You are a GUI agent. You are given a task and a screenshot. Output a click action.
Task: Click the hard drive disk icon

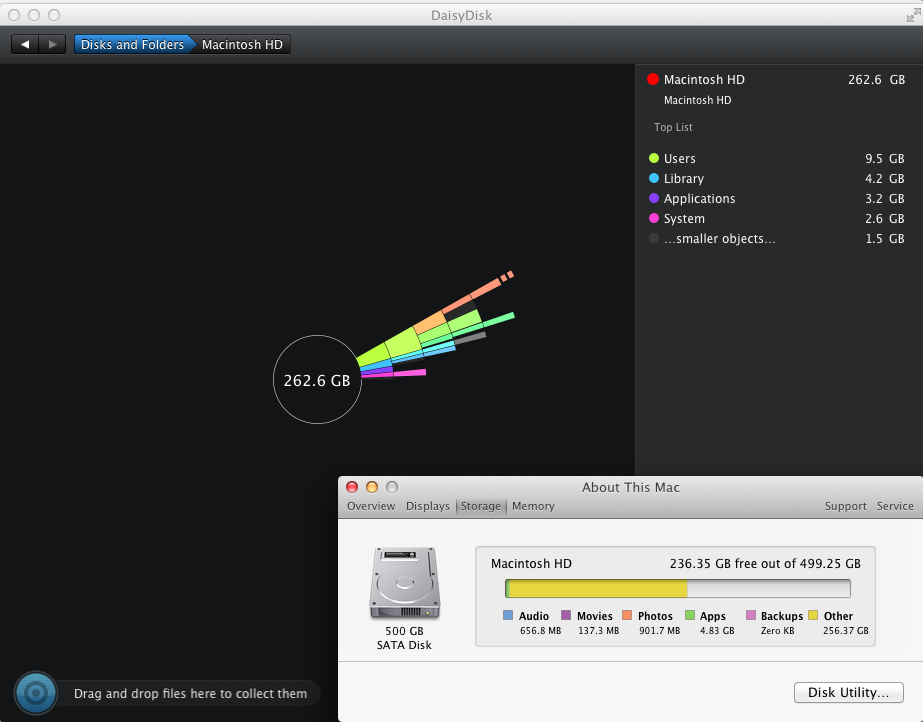click(405, 583)
